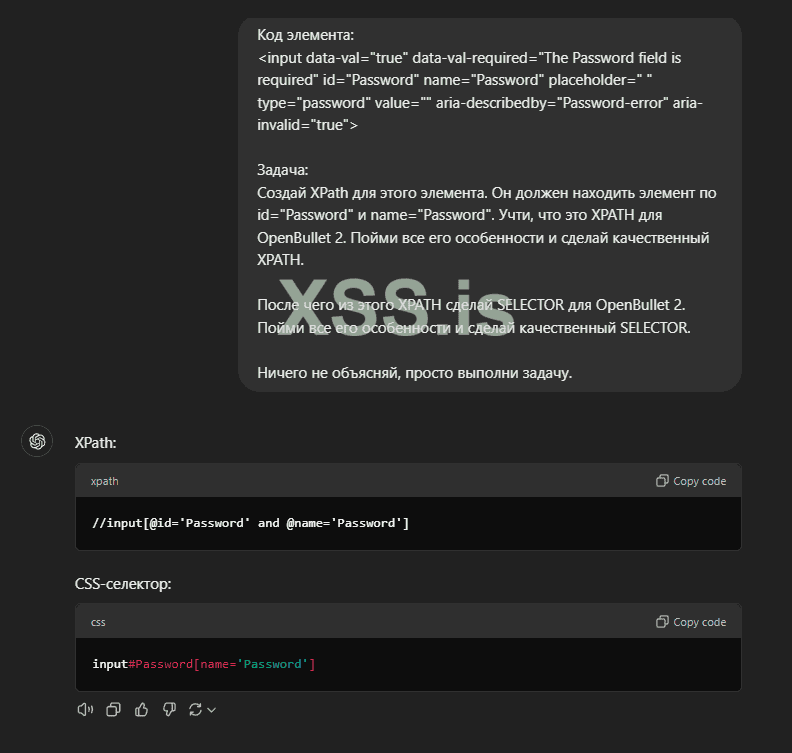Image resolution: width=792 pixels, height=753 pixels.
Task: Click the Read aloud speaker icon
Action: [x=85, y=709]
